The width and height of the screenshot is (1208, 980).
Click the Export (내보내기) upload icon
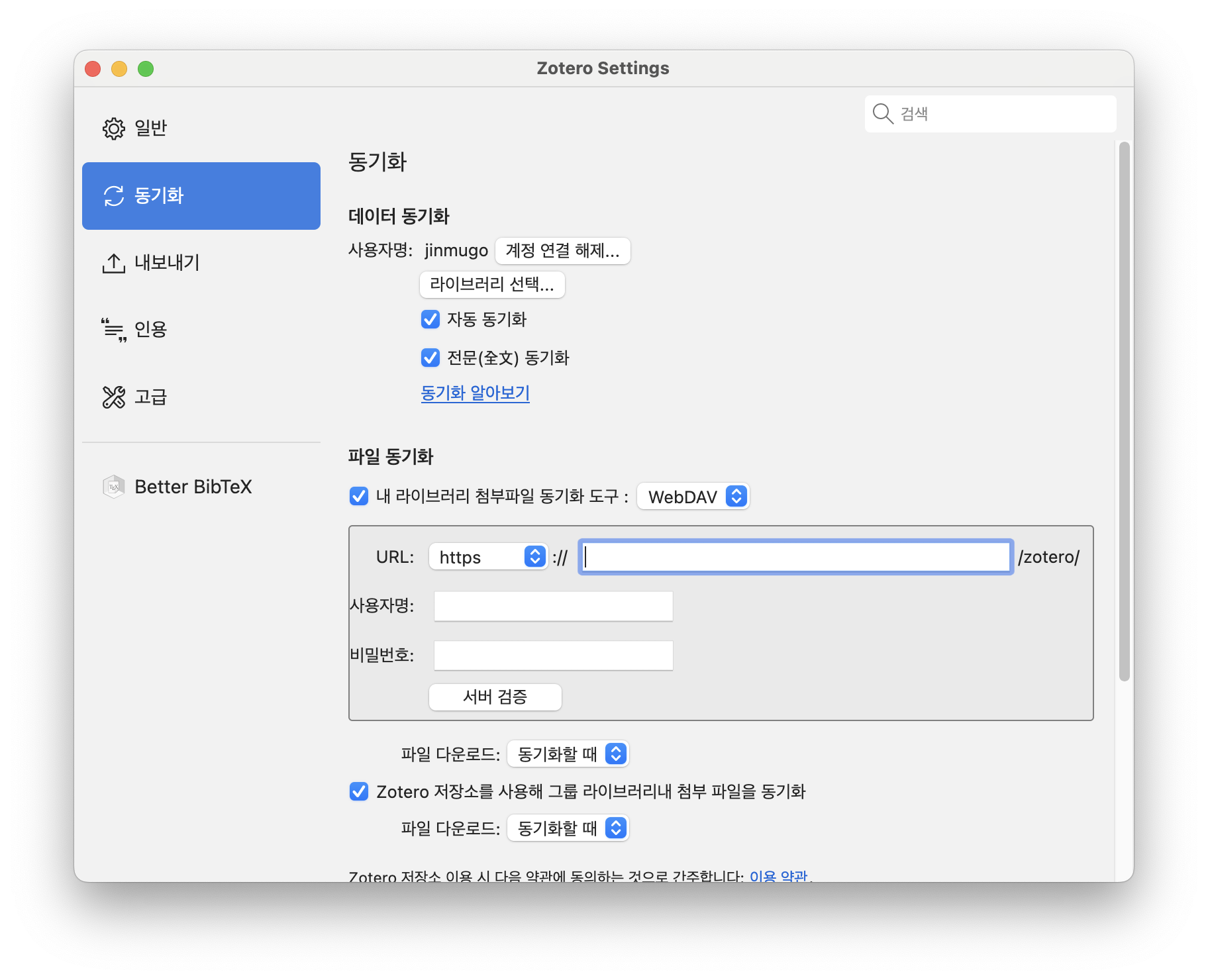(113, 263)
